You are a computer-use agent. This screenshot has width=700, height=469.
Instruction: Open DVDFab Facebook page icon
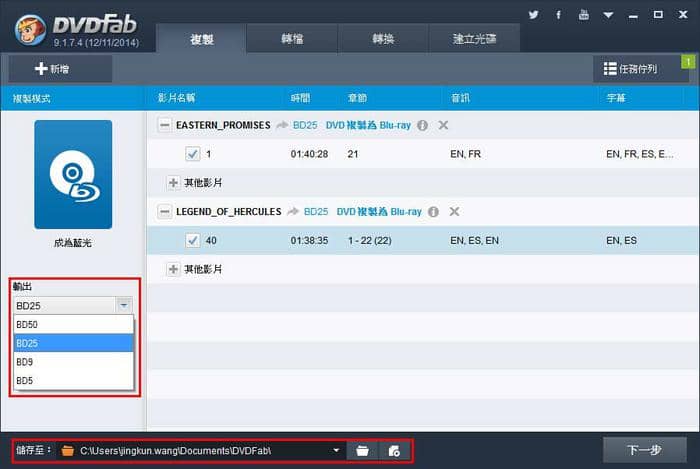click(558, 15)
